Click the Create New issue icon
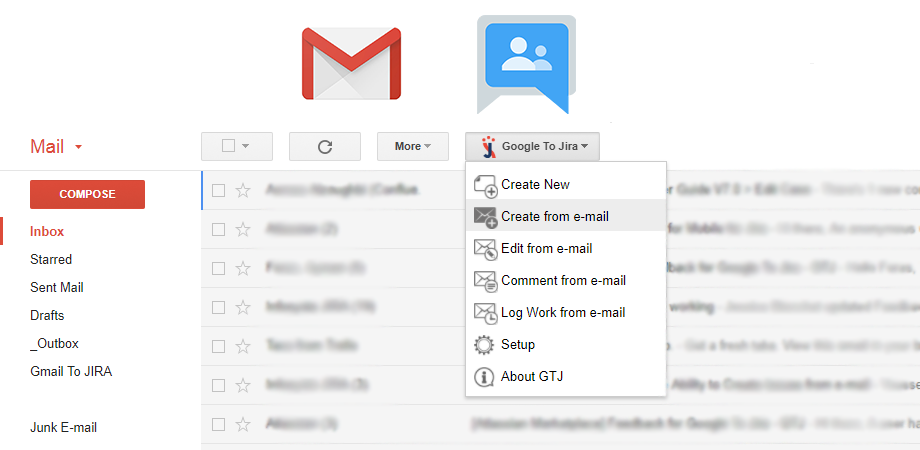This screenshot has height=450, width=920. click(x=485, y=185)
